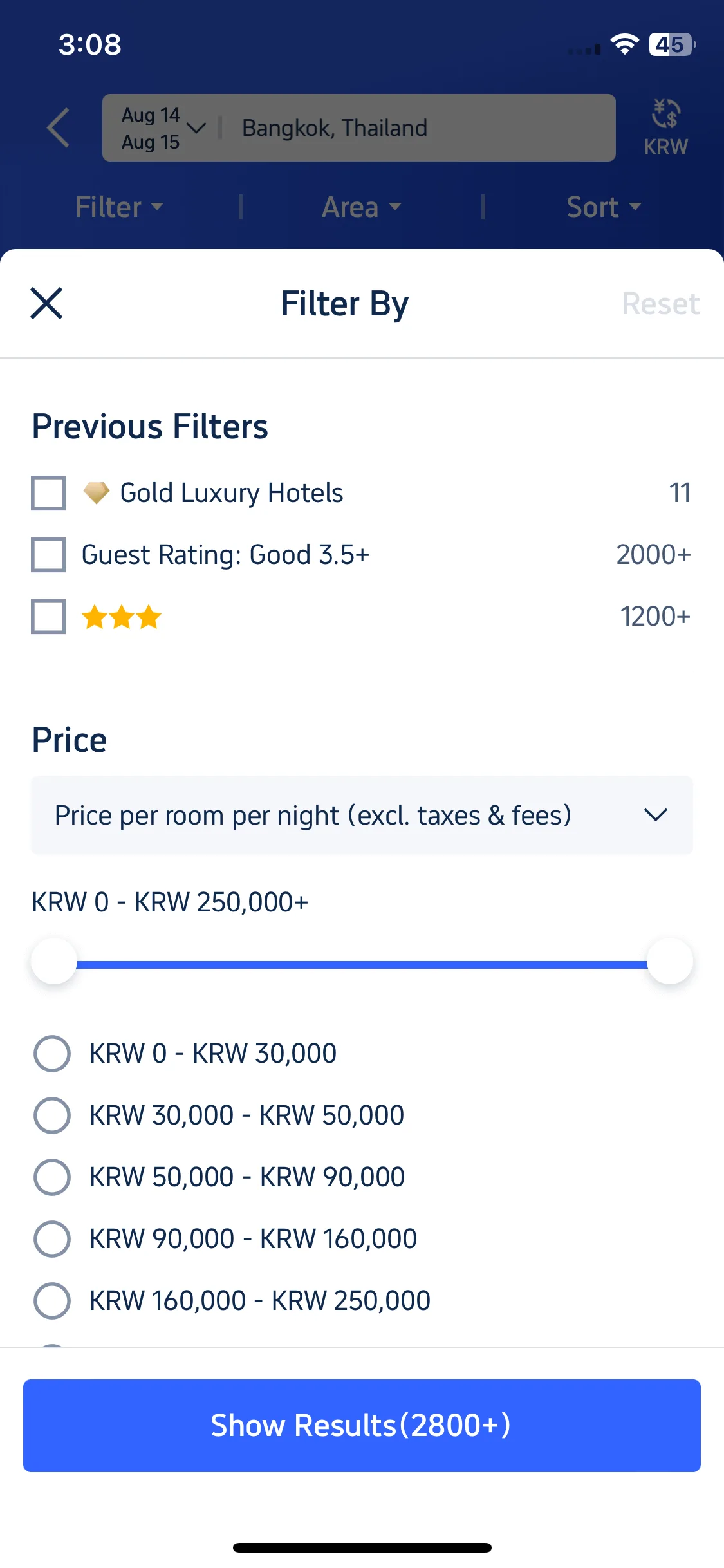Check the Gold Luxury Hotels checkbox

tap(48, 493)
